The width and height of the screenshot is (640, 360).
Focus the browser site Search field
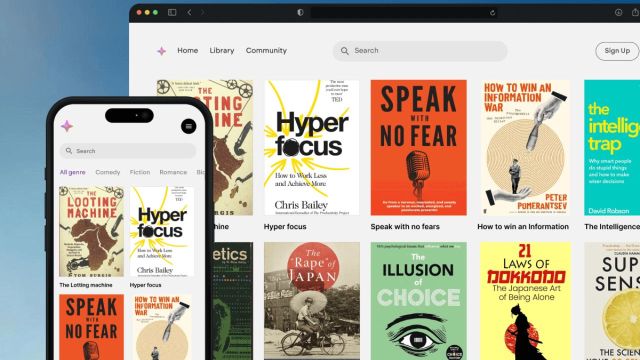(420, 51)
